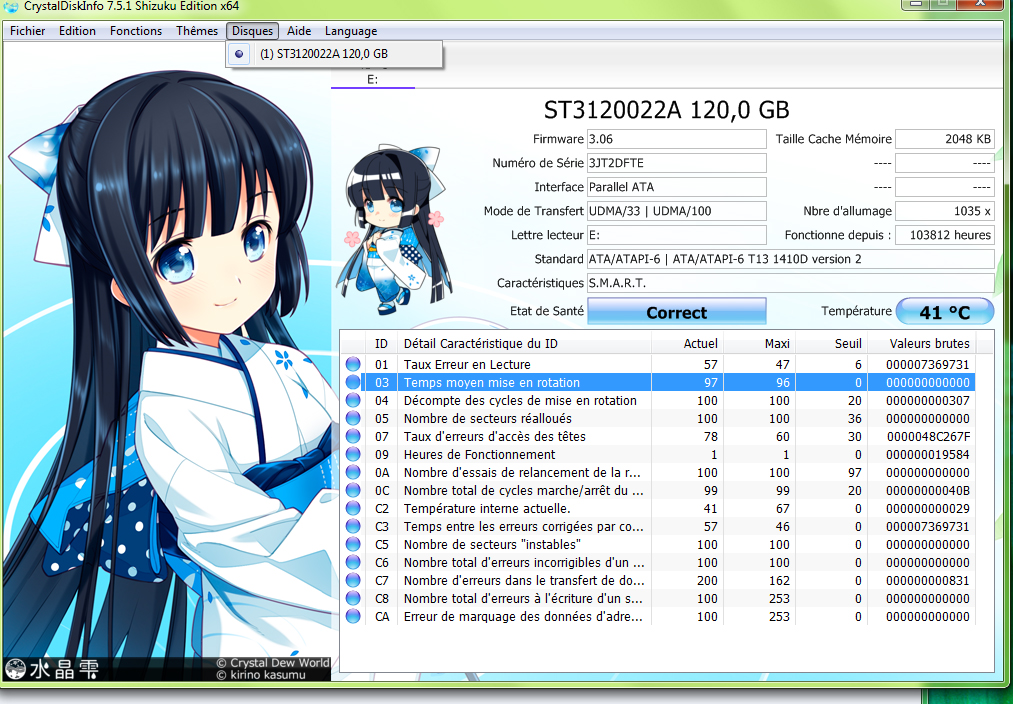Click the Numéro de Série field
This screenshot has height=704, width=1013.
pyautogui.click(x=676, y=163)
